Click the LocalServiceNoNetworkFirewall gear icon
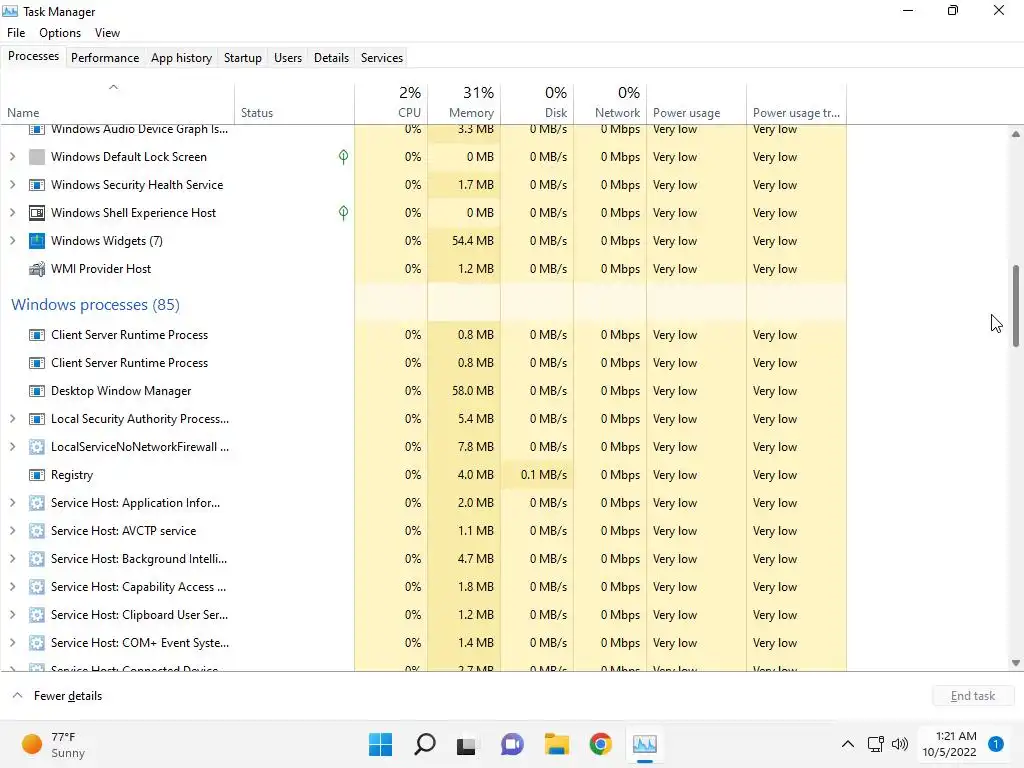Screen dimensions: 1024x768 tap(37, 447)
